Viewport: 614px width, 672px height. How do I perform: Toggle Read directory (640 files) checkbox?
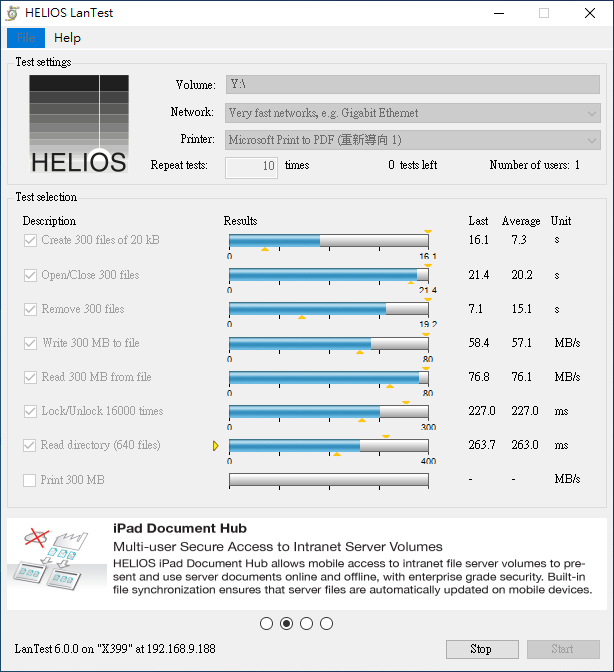click(x=29, y=445)
